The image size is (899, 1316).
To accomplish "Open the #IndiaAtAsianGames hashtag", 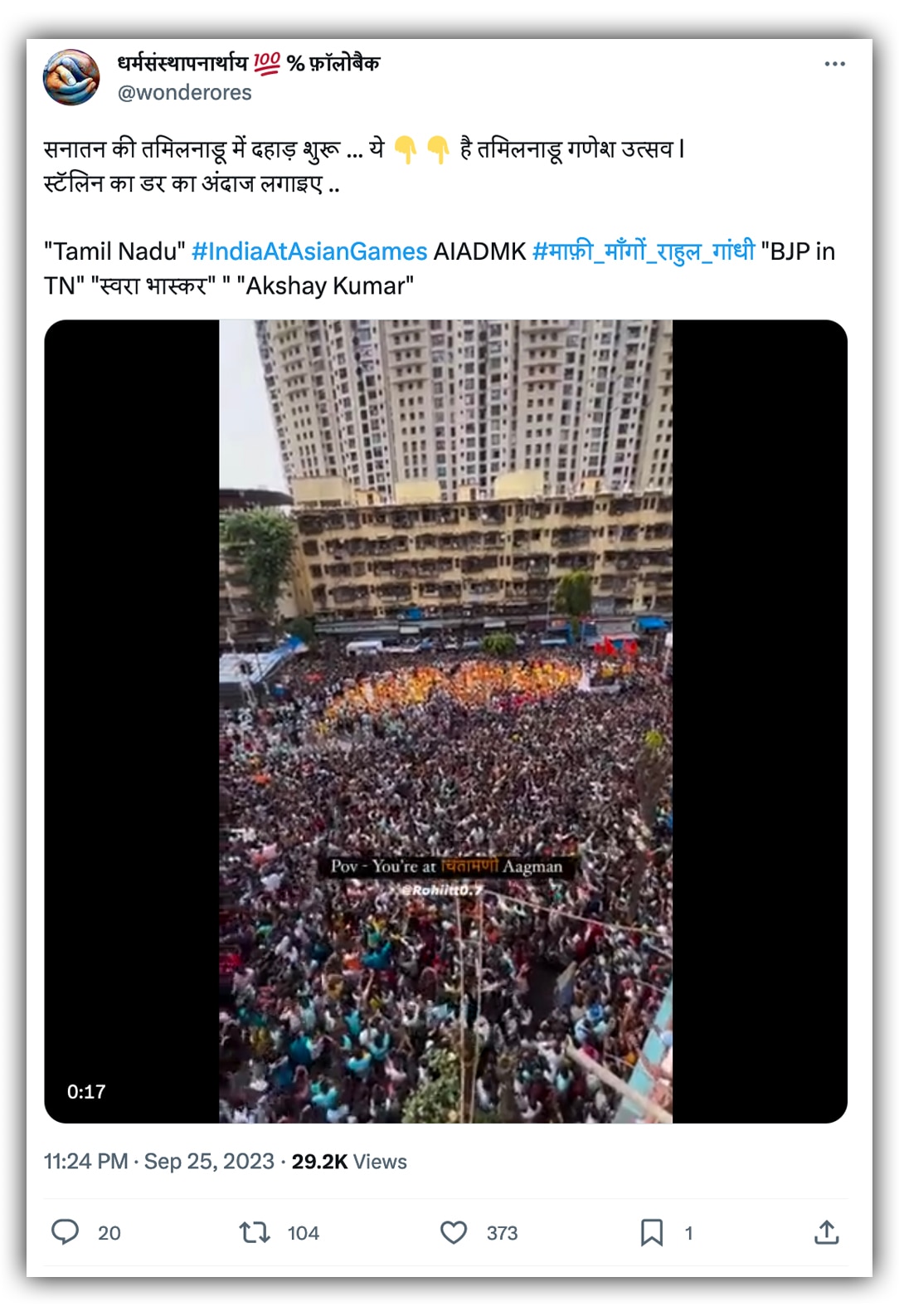I will point(309,251).
